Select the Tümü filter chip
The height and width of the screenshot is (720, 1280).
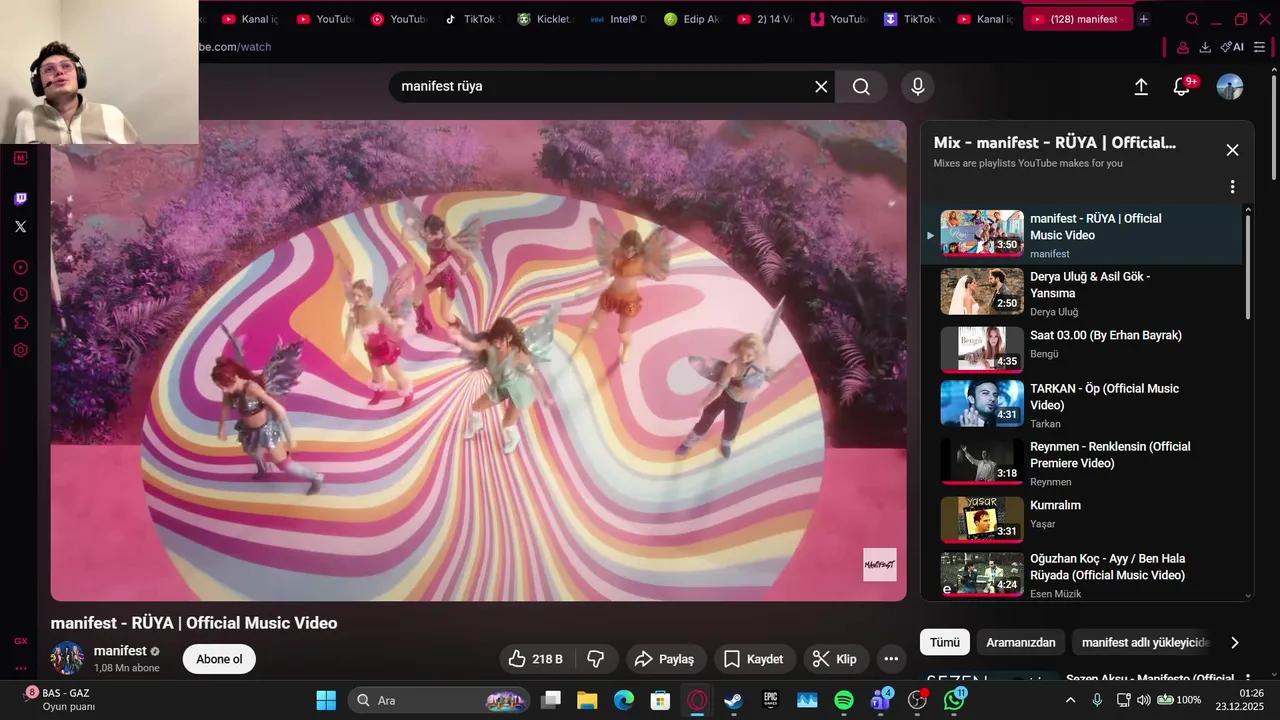click(x=945, y=643)
